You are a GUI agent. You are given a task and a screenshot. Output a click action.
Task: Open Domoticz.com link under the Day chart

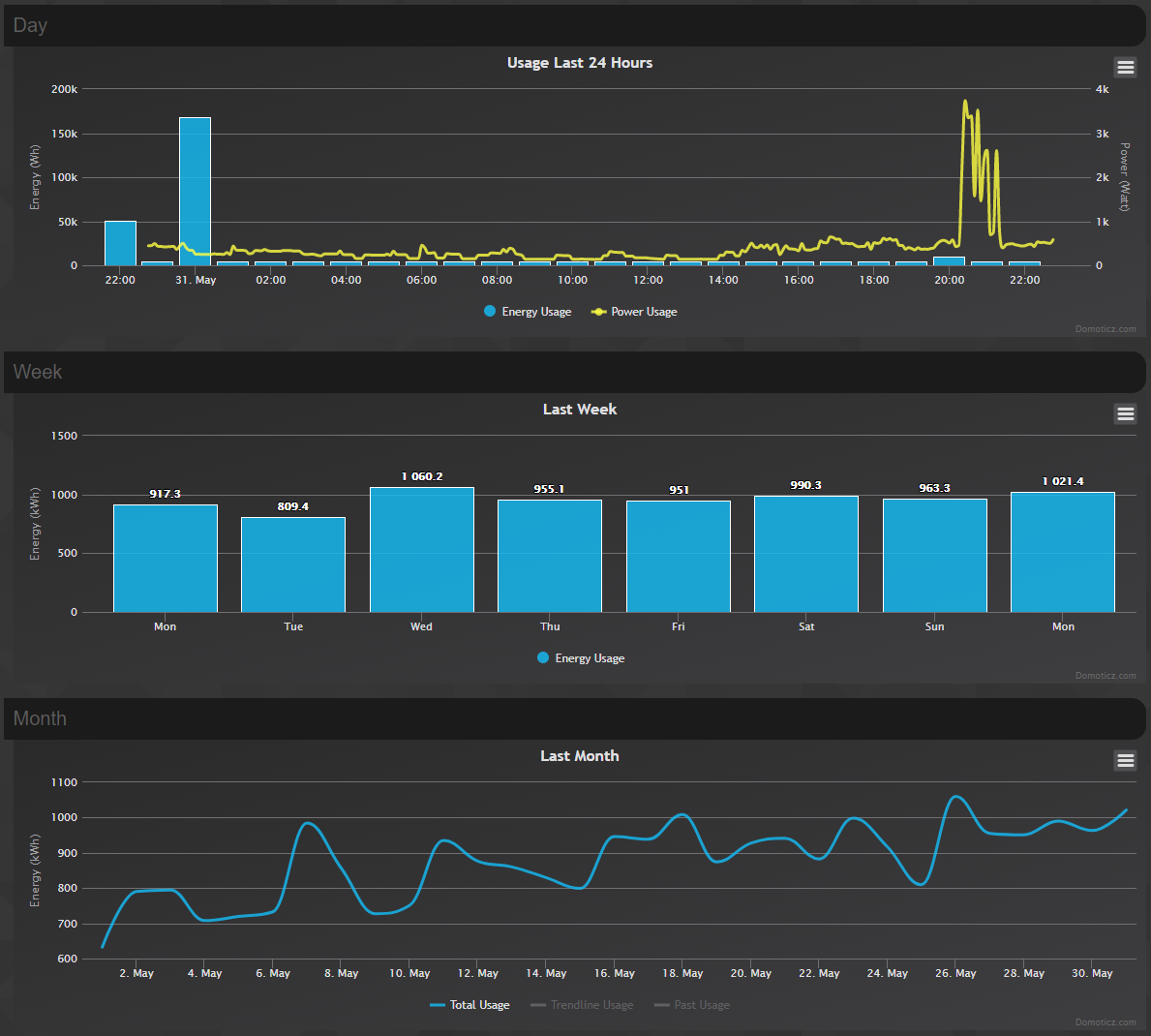click(1106, 329)
